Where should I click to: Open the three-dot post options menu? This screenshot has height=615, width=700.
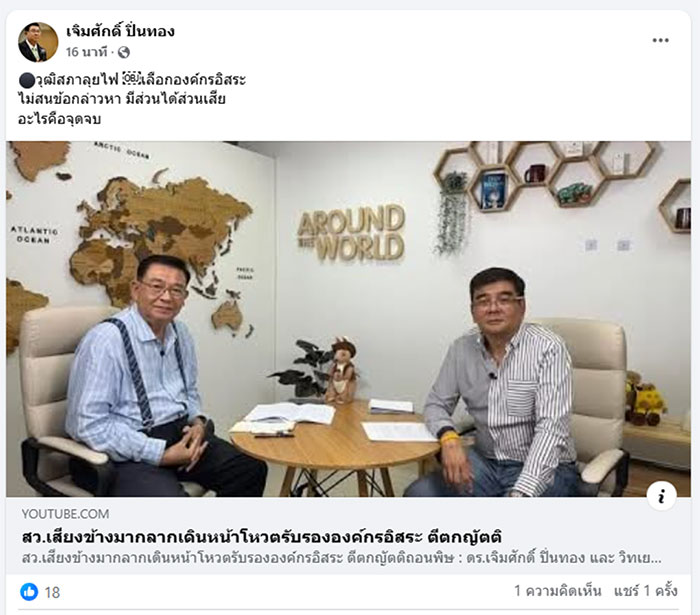click(660, 40)
